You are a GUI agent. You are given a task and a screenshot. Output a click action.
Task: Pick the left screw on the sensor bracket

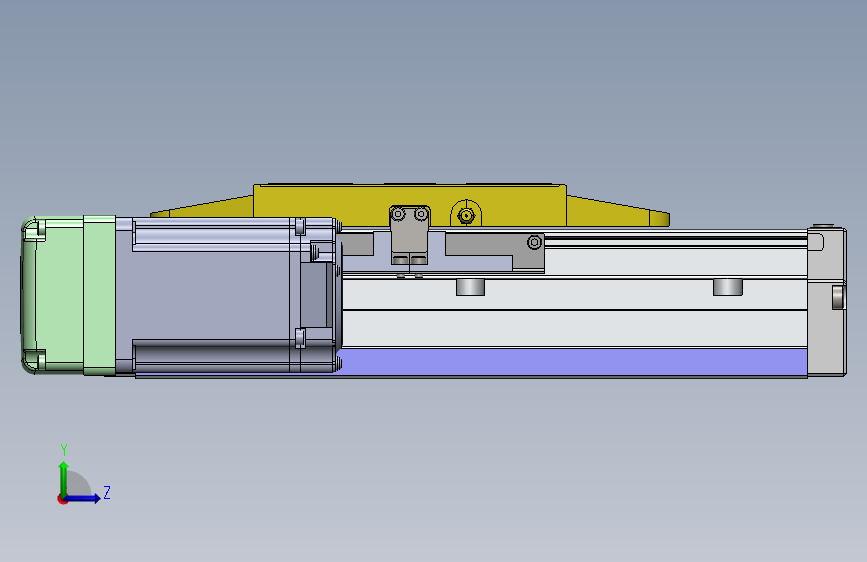click(x=399, y=214)
